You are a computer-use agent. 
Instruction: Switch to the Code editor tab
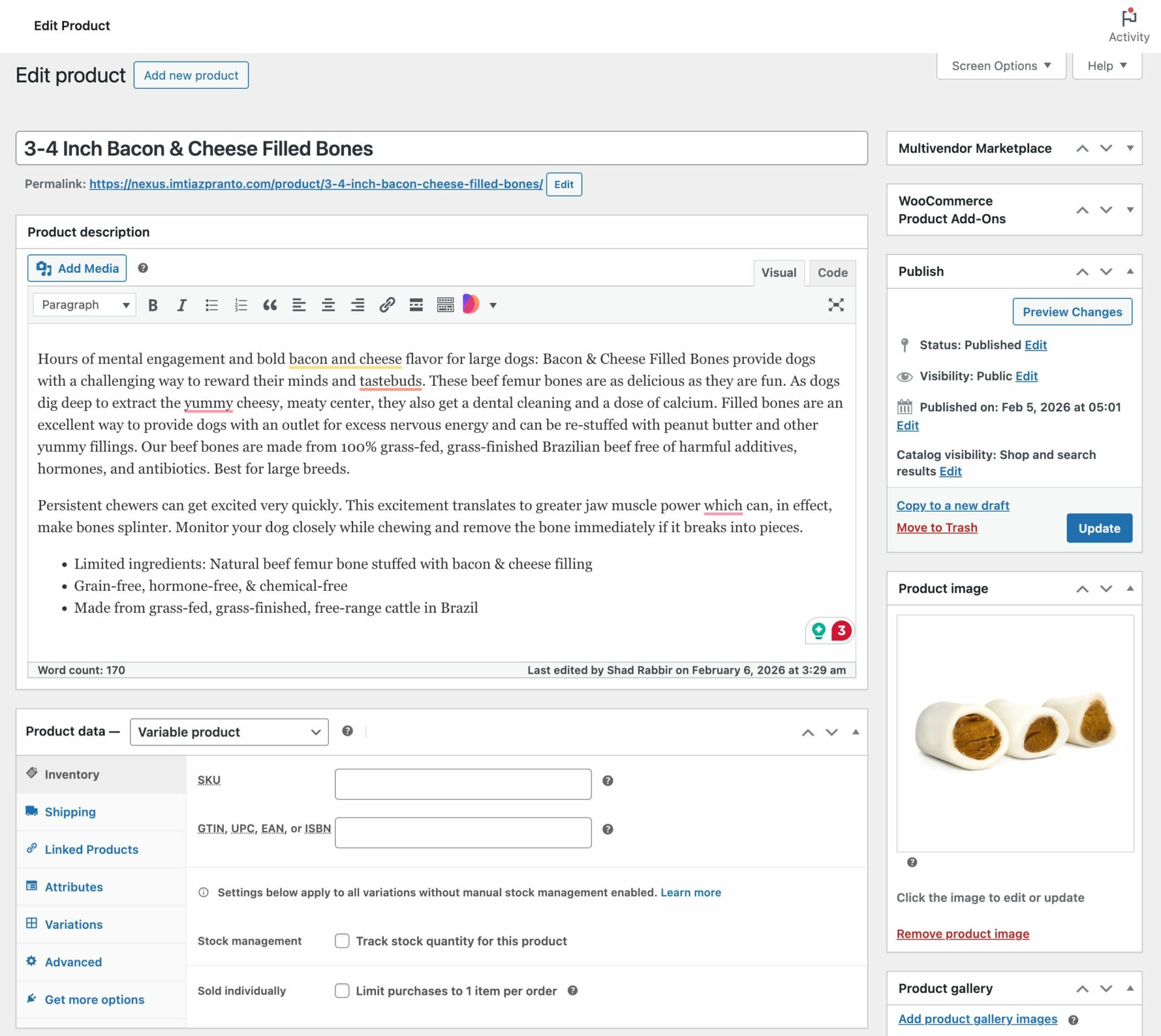point(832,273)
